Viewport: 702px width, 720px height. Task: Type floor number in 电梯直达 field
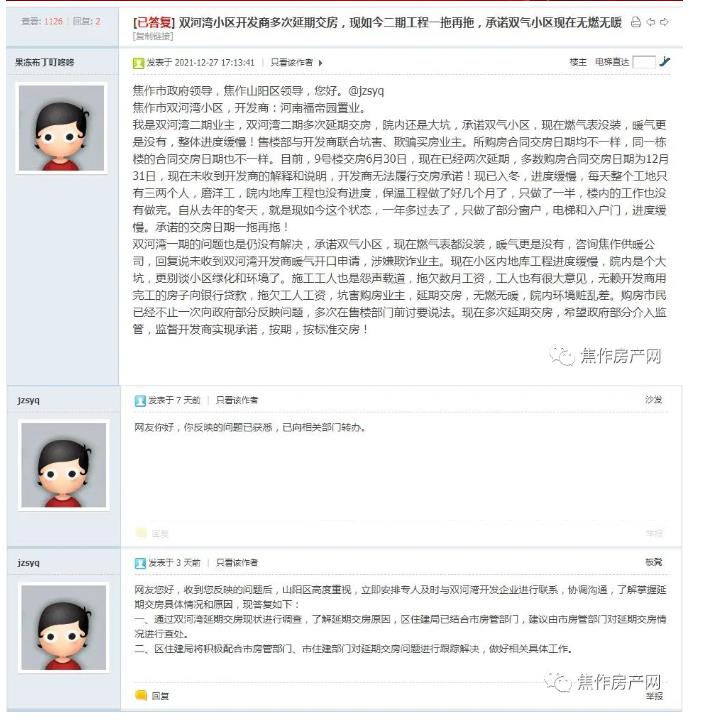coord(644,62)
